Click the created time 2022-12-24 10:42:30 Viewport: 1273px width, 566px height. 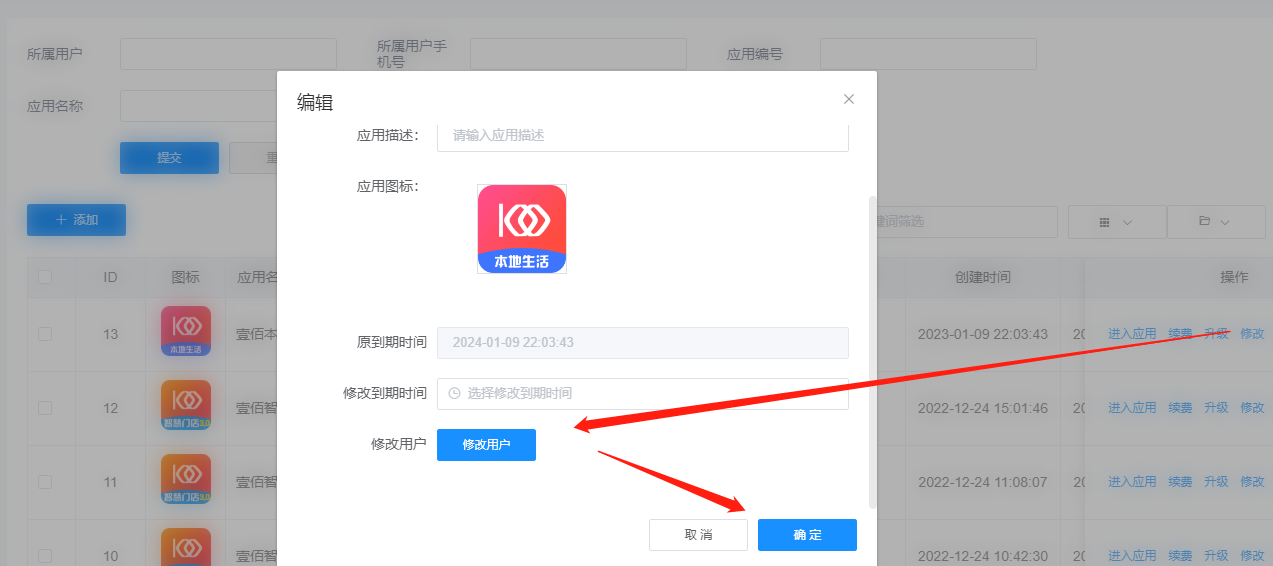983,556
